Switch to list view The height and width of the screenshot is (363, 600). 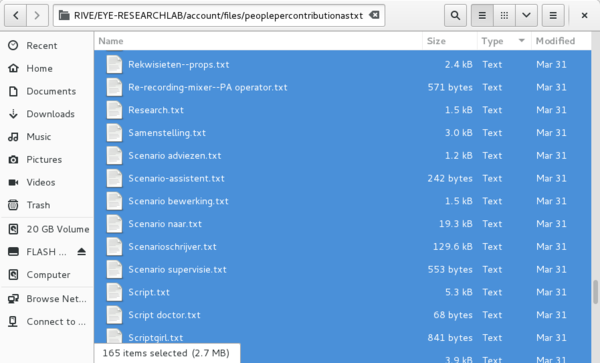coord(482,15)
